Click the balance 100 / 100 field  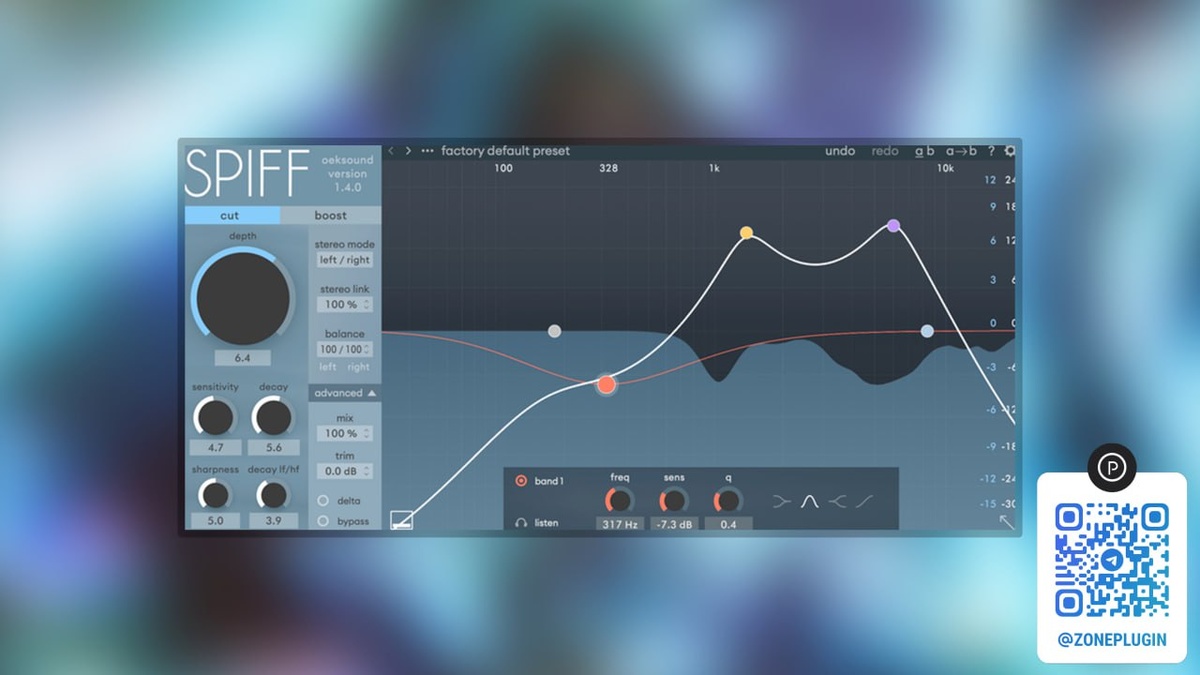pyautogui.click(x=344, y=349)
